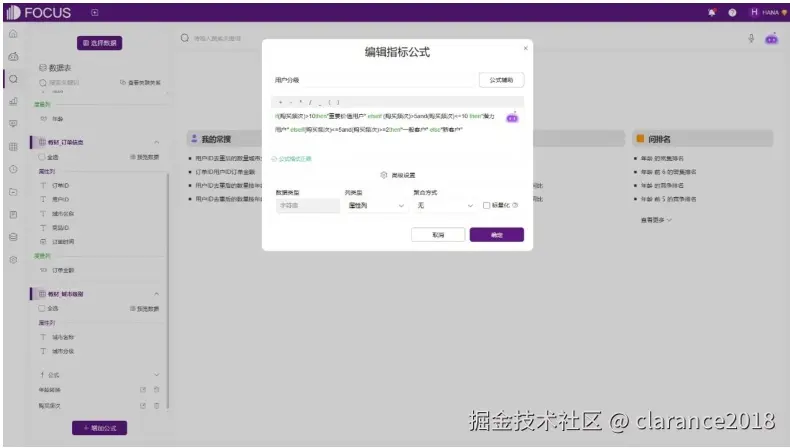The width and height of the screenshot is (790, 448).
Task: Click the 取消 button
Action: pyautogui.click(x=438, y=235)
